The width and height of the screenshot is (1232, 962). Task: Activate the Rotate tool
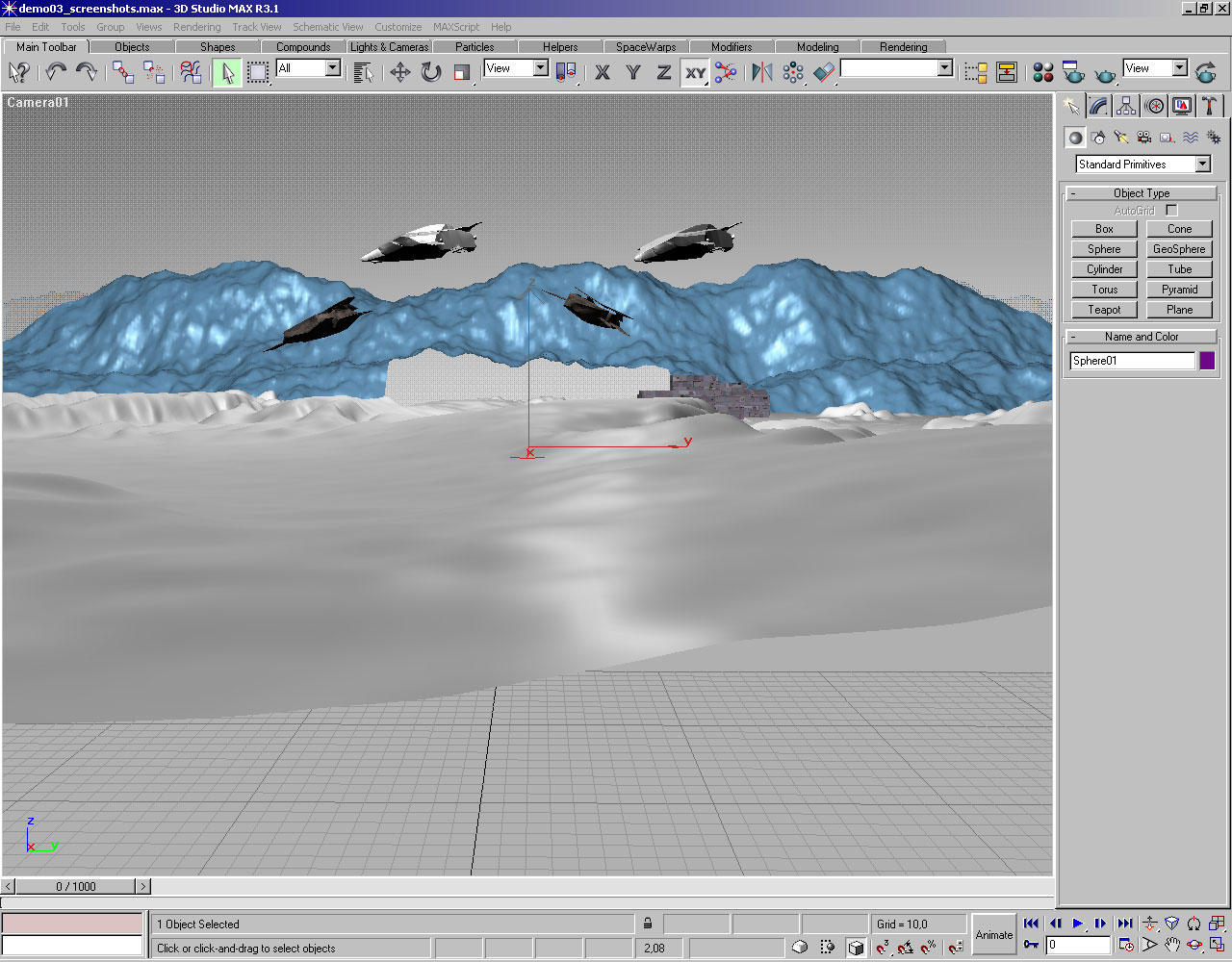[x=431, y=72]
